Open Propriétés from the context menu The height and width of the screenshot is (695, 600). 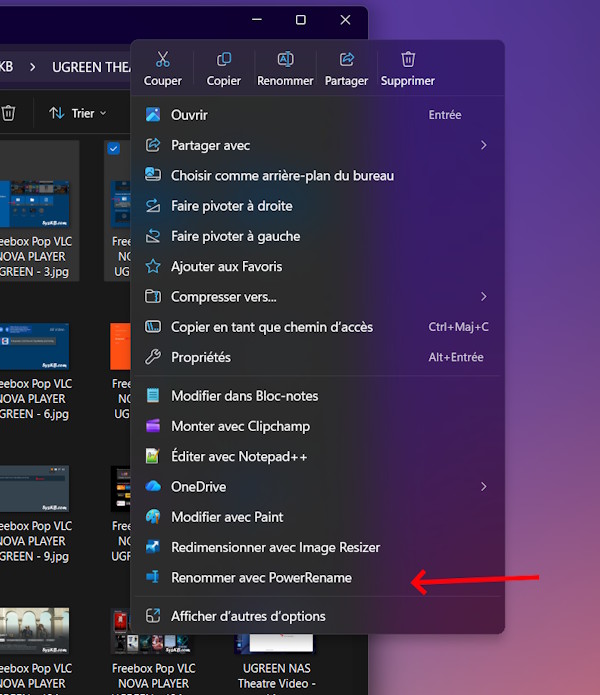201,357
